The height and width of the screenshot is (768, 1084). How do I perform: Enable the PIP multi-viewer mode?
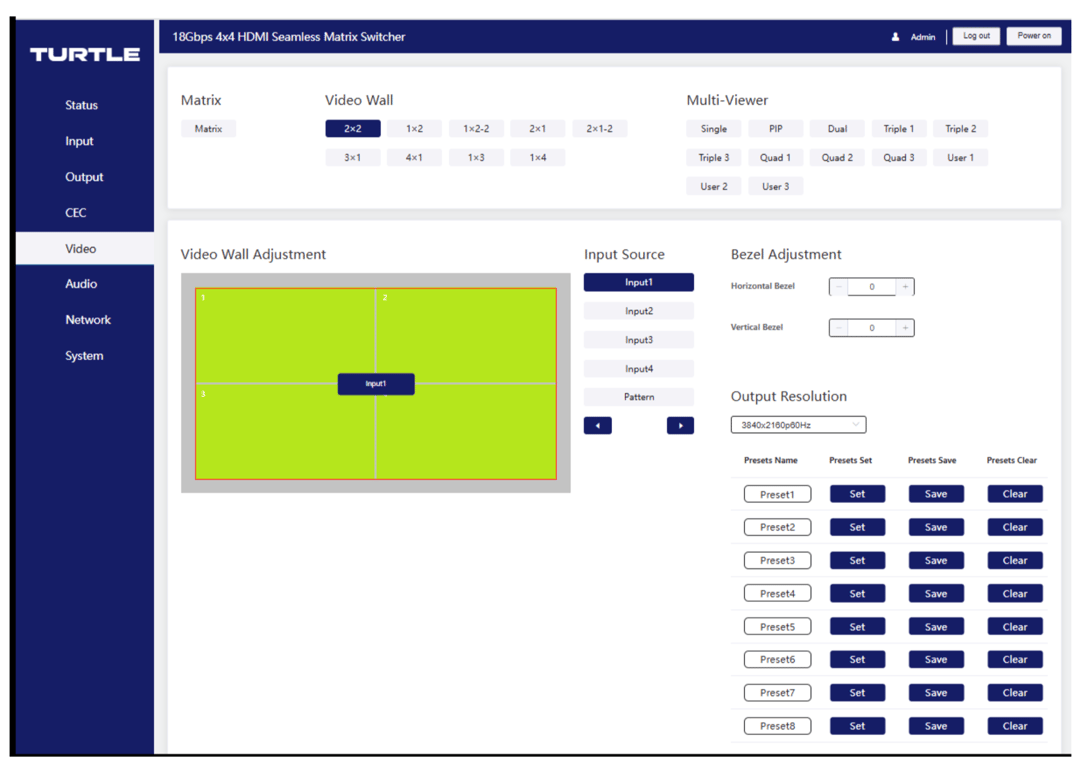(x=775, y=128)
